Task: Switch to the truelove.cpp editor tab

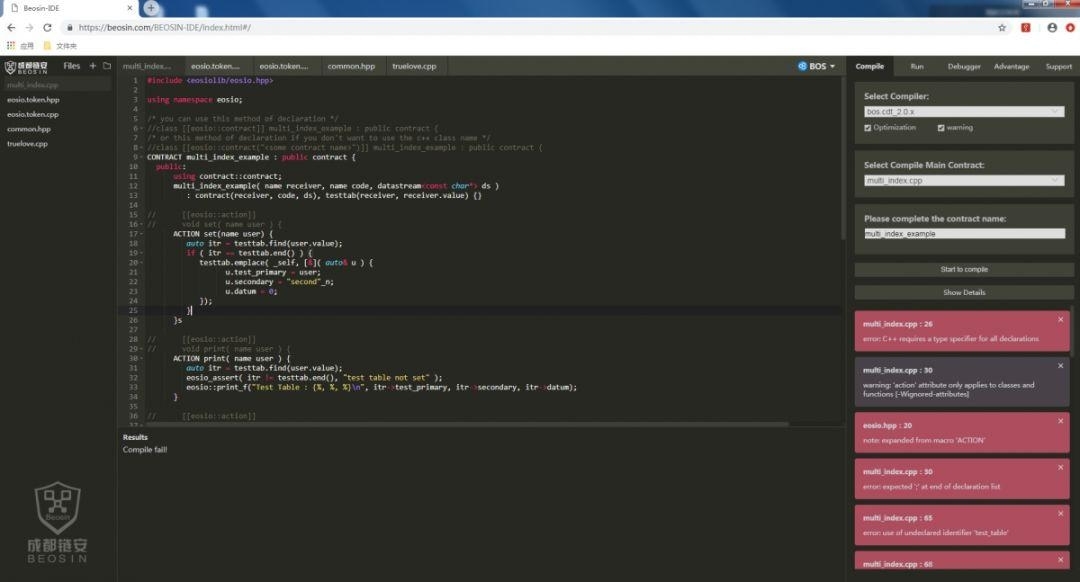Action: pos(414,66)
